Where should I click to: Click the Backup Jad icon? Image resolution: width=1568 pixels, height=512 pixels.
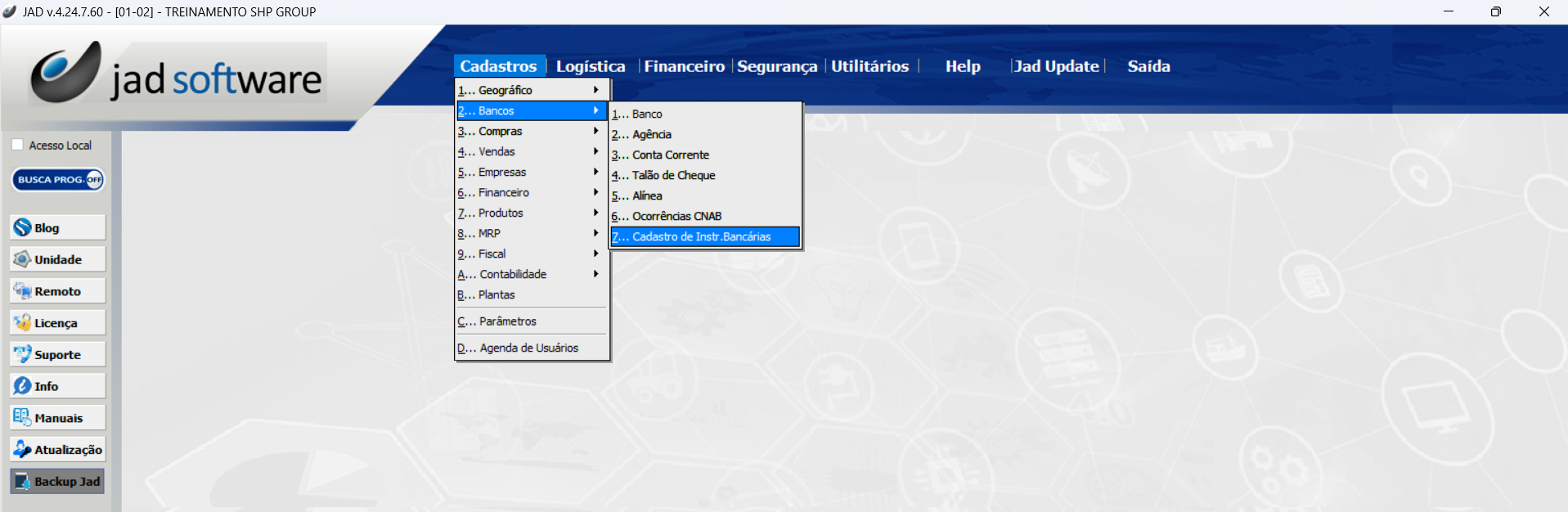pyautogui.click(x=23, y=482)
